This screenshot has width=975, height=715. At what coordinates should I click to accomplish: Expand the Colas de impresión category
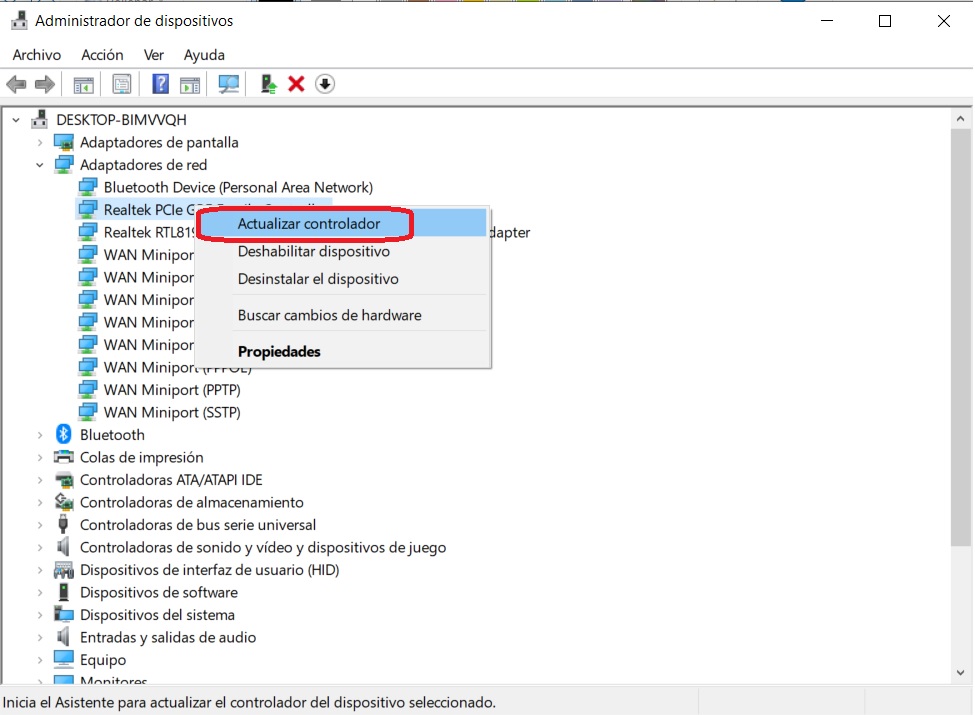[x=40, y=457]
